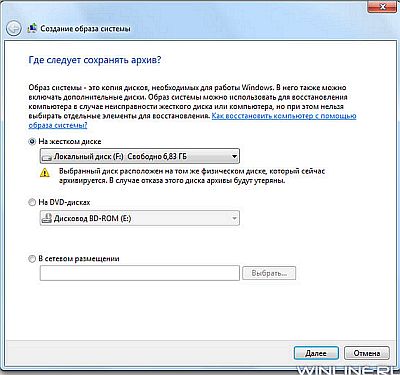Select the 'На жестком диске' radio button
Image resolution: width=400 pixels, height=375 pixels.
32,142
